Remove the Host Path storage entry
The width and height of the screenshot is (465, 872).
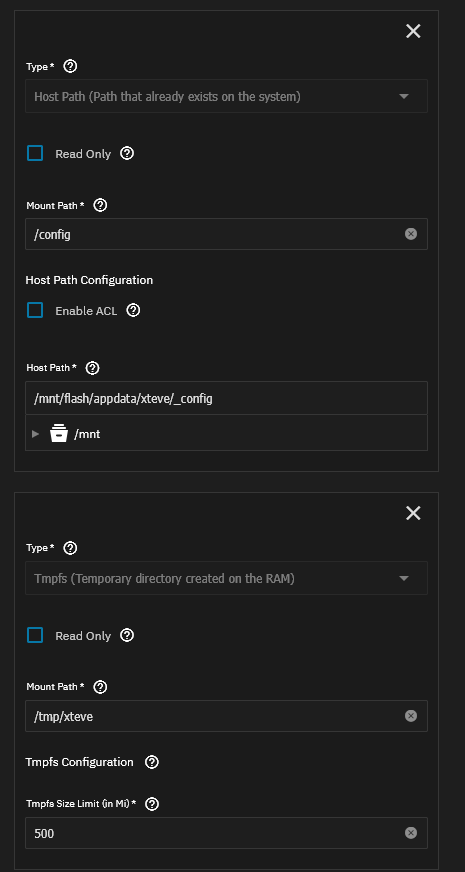413,31
